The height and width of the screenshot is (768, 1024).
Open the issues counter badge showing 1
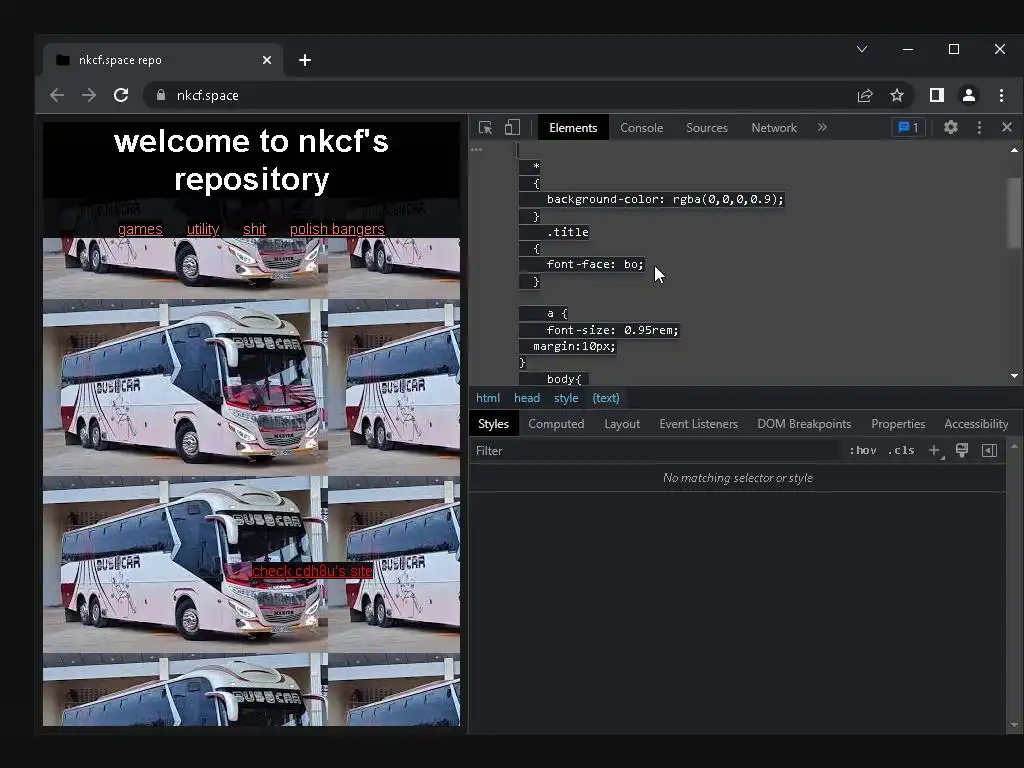908,127
